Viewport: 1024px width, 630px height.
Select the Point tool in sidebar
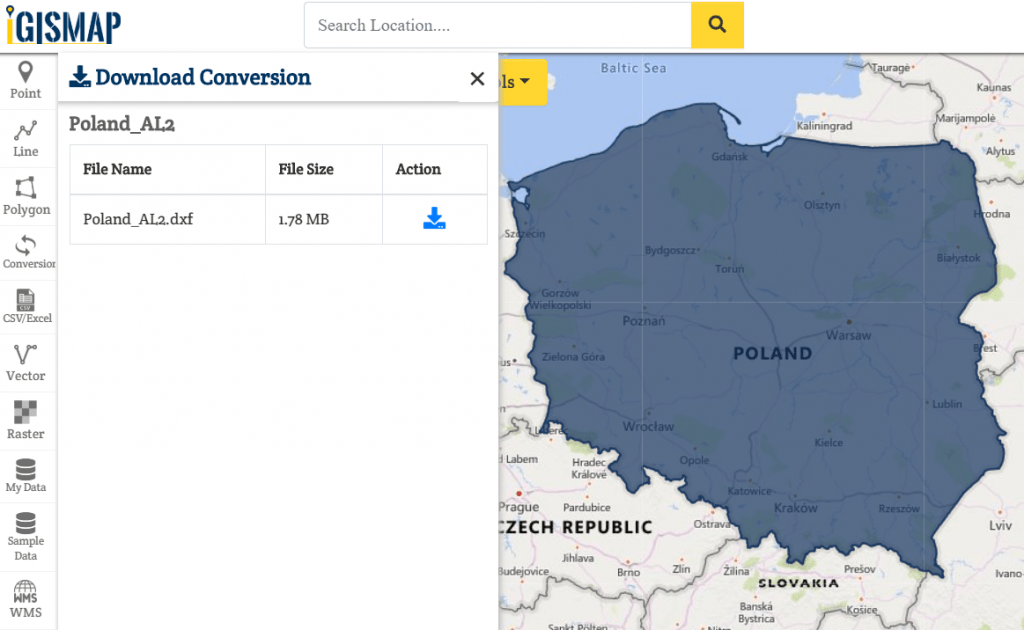coord(25,81)
